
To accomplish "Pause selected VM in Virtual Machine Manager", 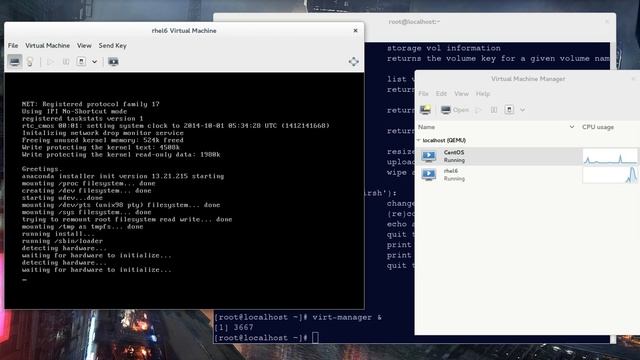I will [x=494, y=110].
